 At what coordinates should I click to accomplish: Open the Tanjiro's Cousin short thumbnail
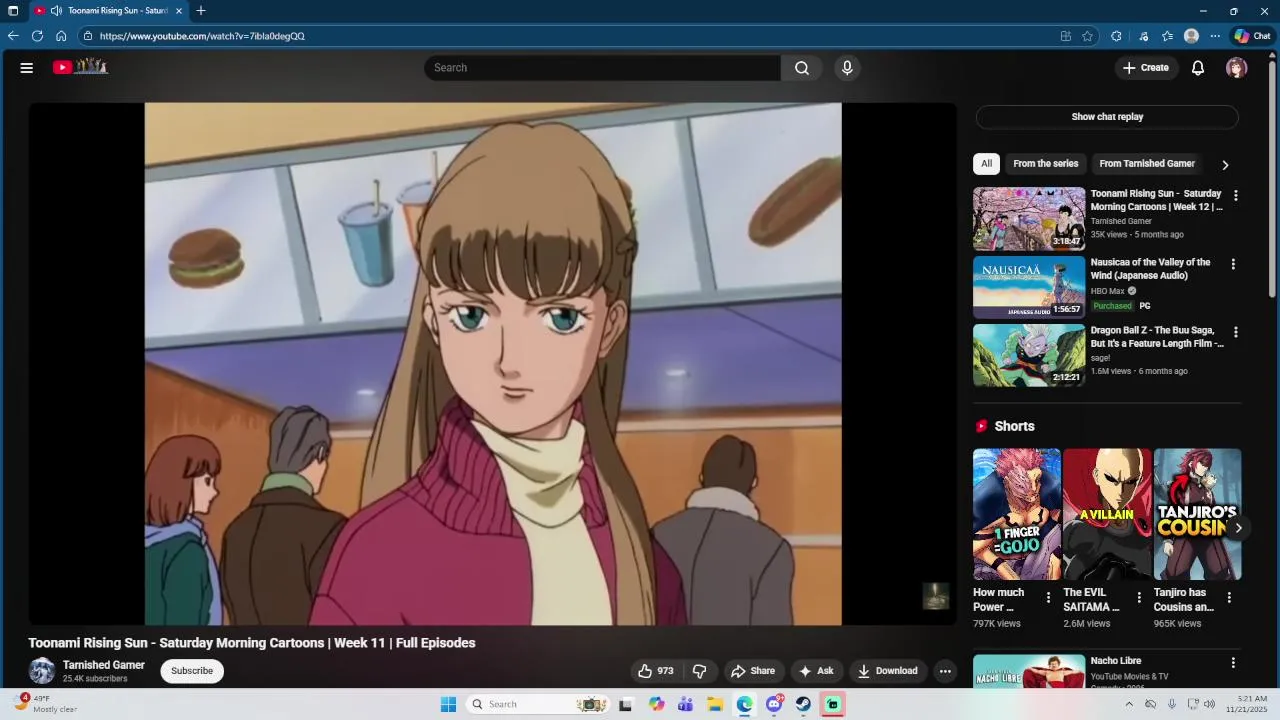1197,514
